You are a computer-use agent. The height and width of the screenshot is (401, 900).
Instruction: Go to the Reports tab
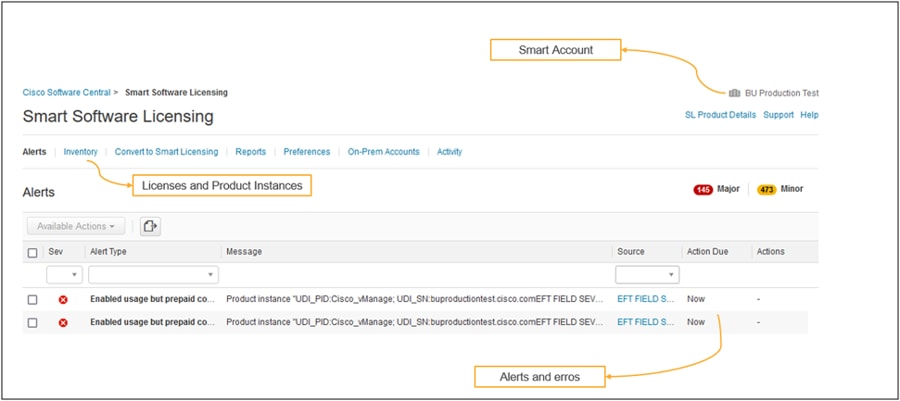coord(251,152)
